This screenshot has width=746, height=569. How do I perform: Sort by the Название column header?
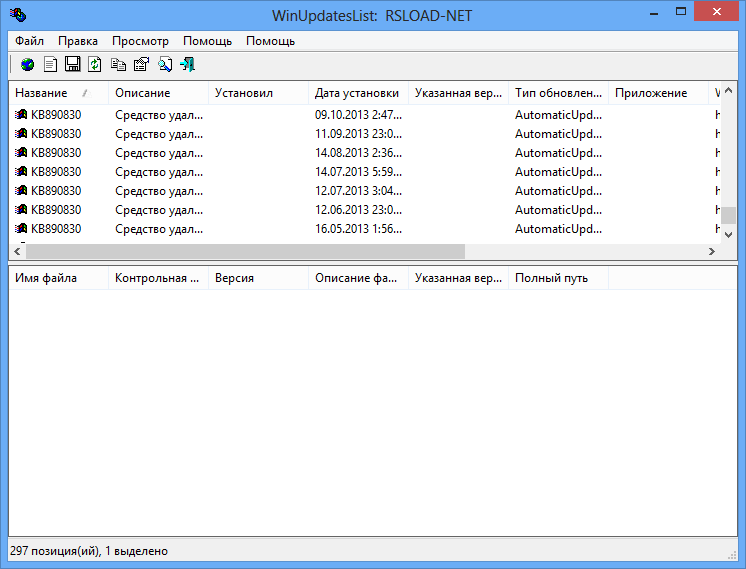click(59, 93)
